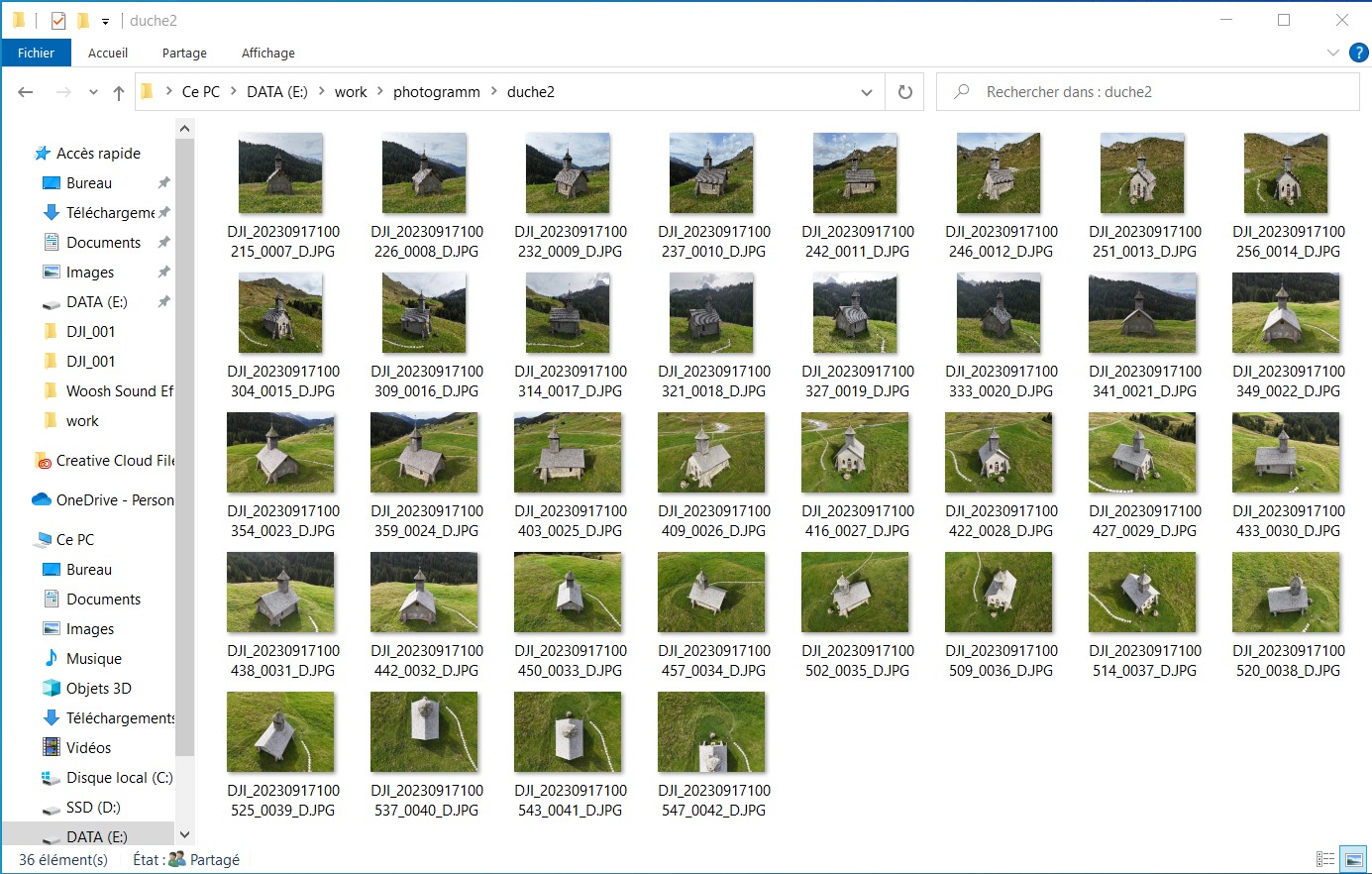
Task: Select thumbnail DJI_20230917100537_0040_D.JPG
Action: (424, 732)
